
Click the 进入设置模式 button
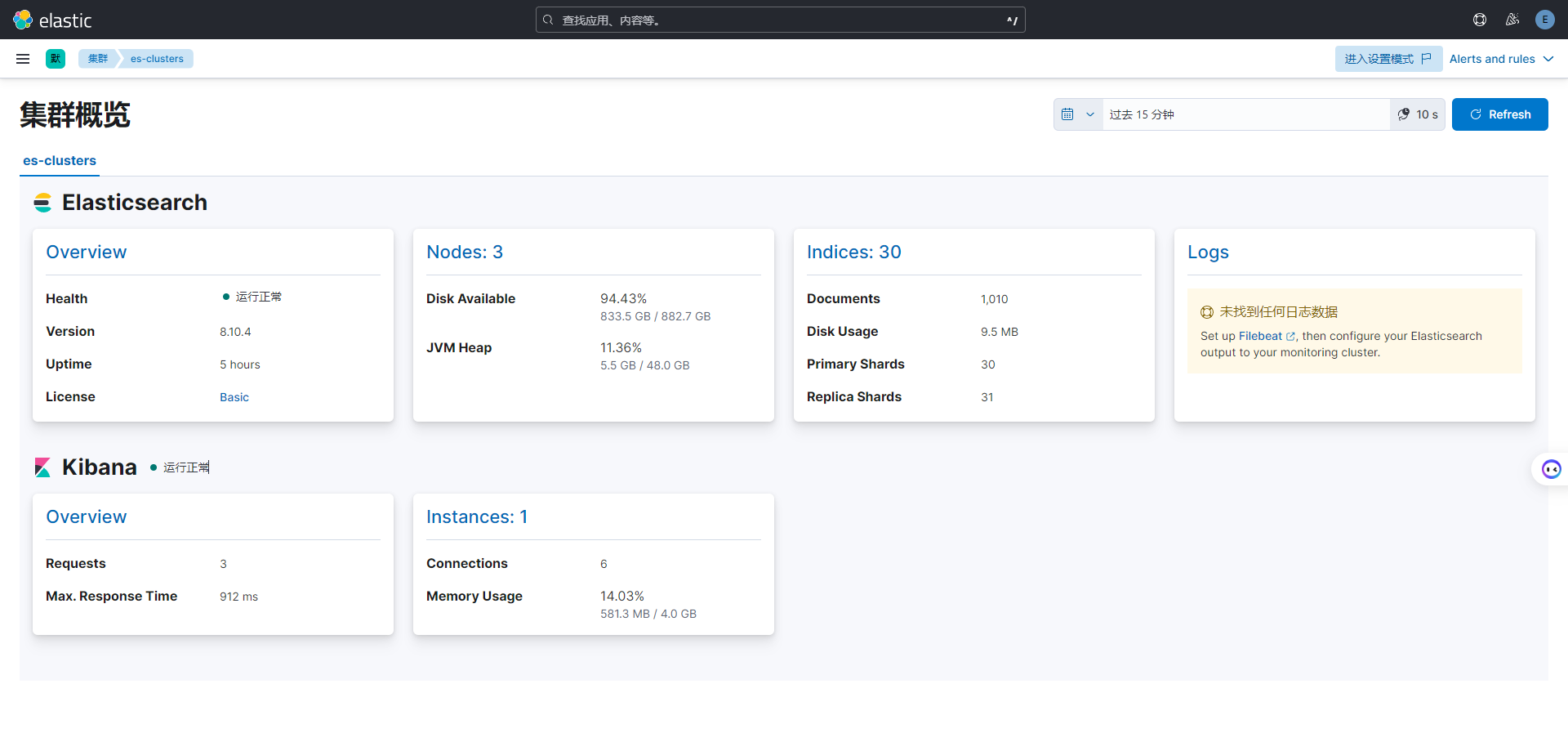pyautogui.click(x=1388, y=59)
